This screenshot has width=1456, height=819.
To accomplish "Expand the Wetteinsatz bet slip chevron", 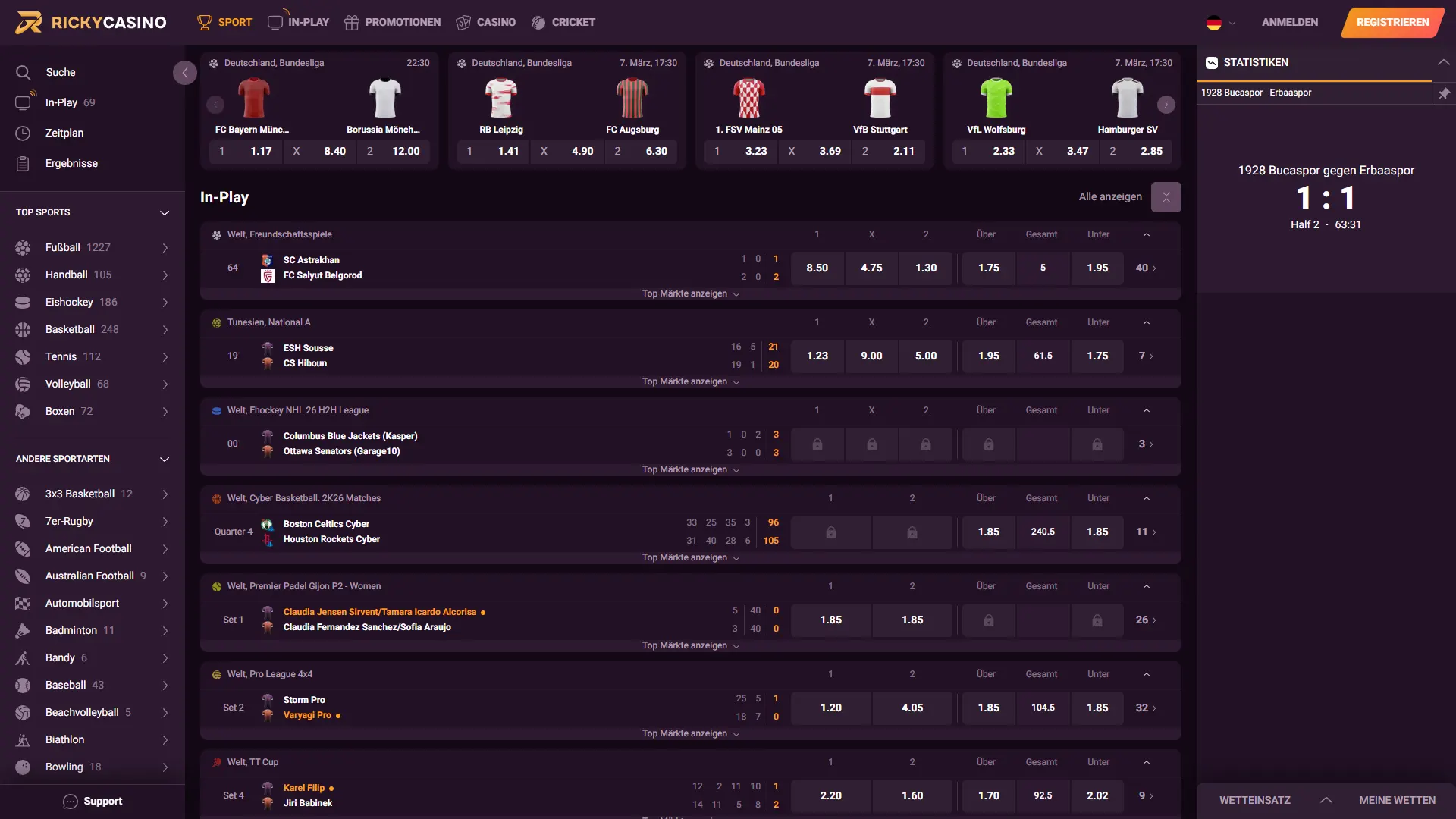I will pos(1326,800).
